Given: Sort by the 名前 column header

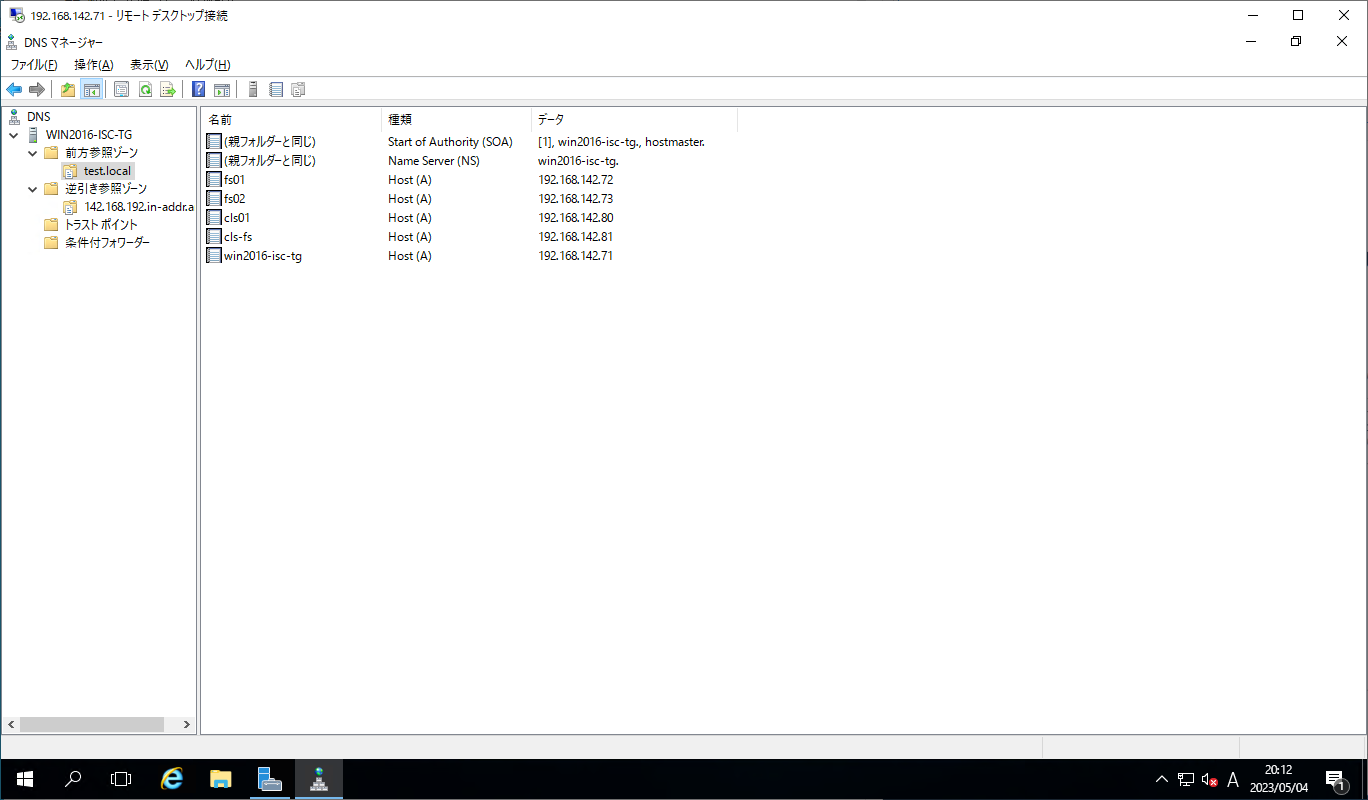Looking at the screenshot, I should point(291,119).
